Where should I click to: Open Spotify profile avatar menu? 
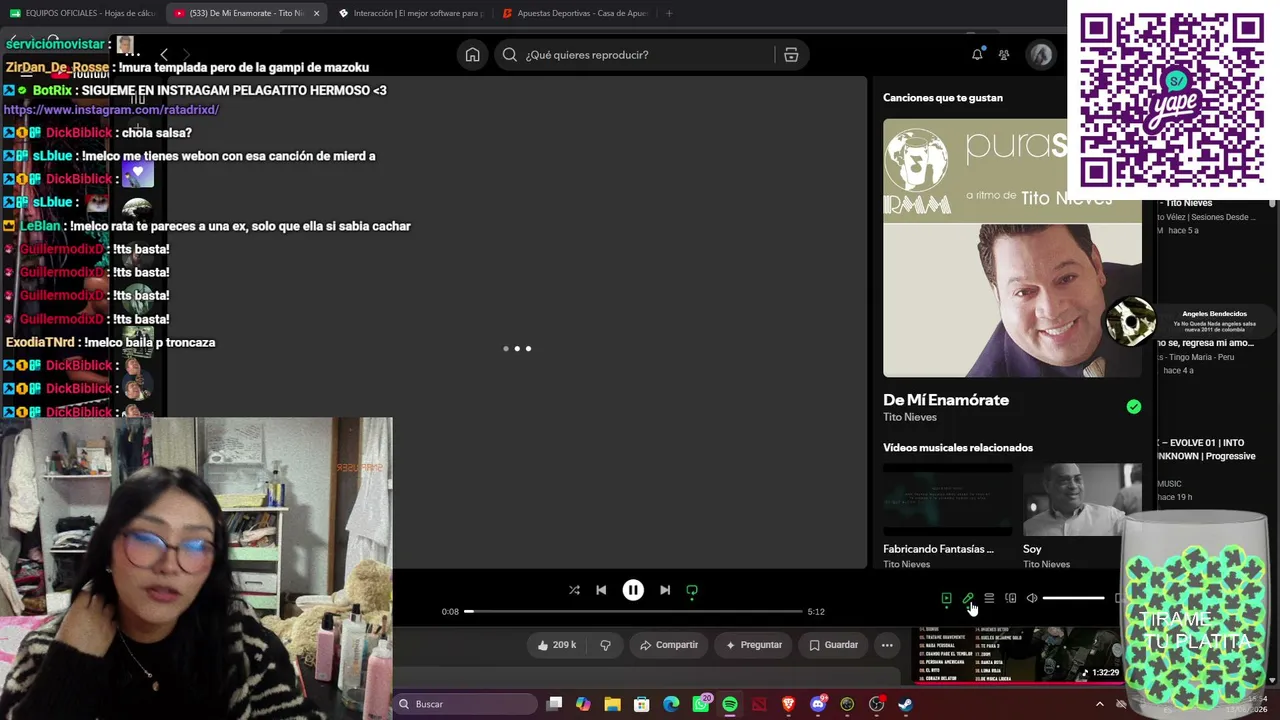pos(1041,55)
